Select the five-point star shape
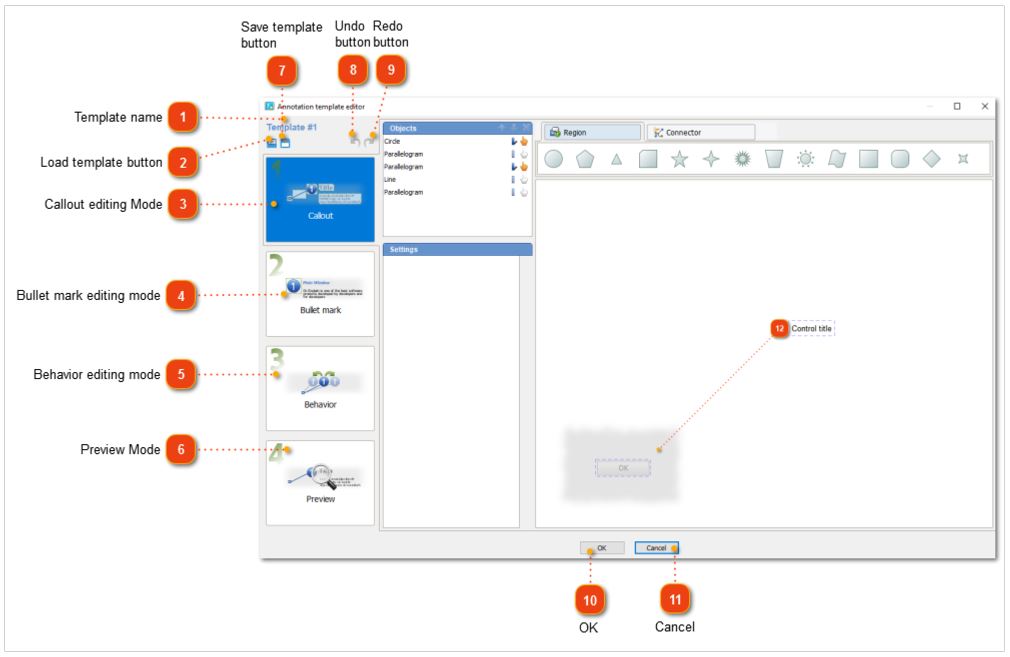 [680, 158]
